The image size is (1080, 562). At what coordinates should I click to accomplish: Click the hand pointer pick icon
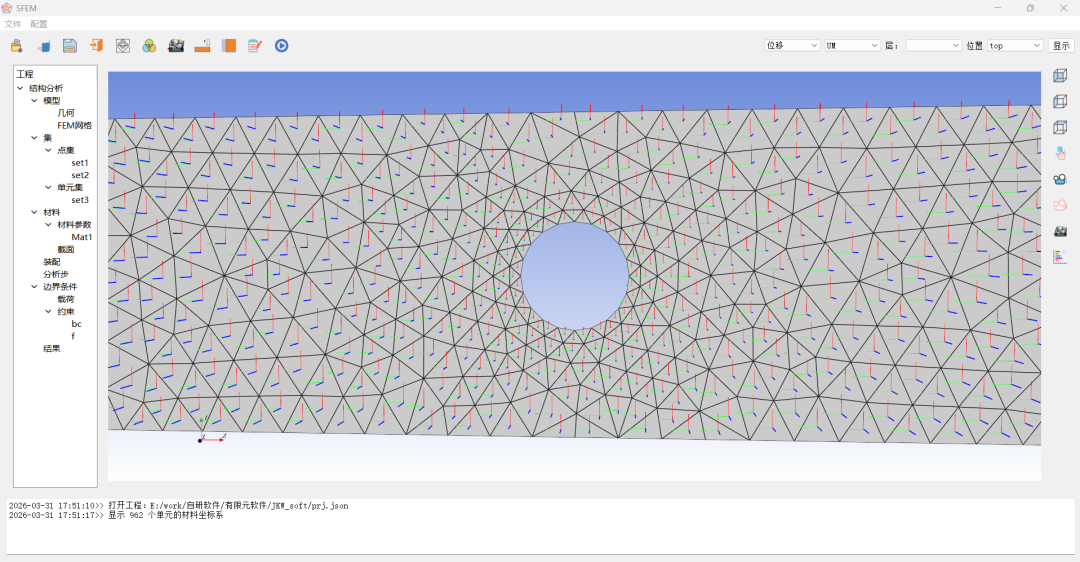point(1060,154)
